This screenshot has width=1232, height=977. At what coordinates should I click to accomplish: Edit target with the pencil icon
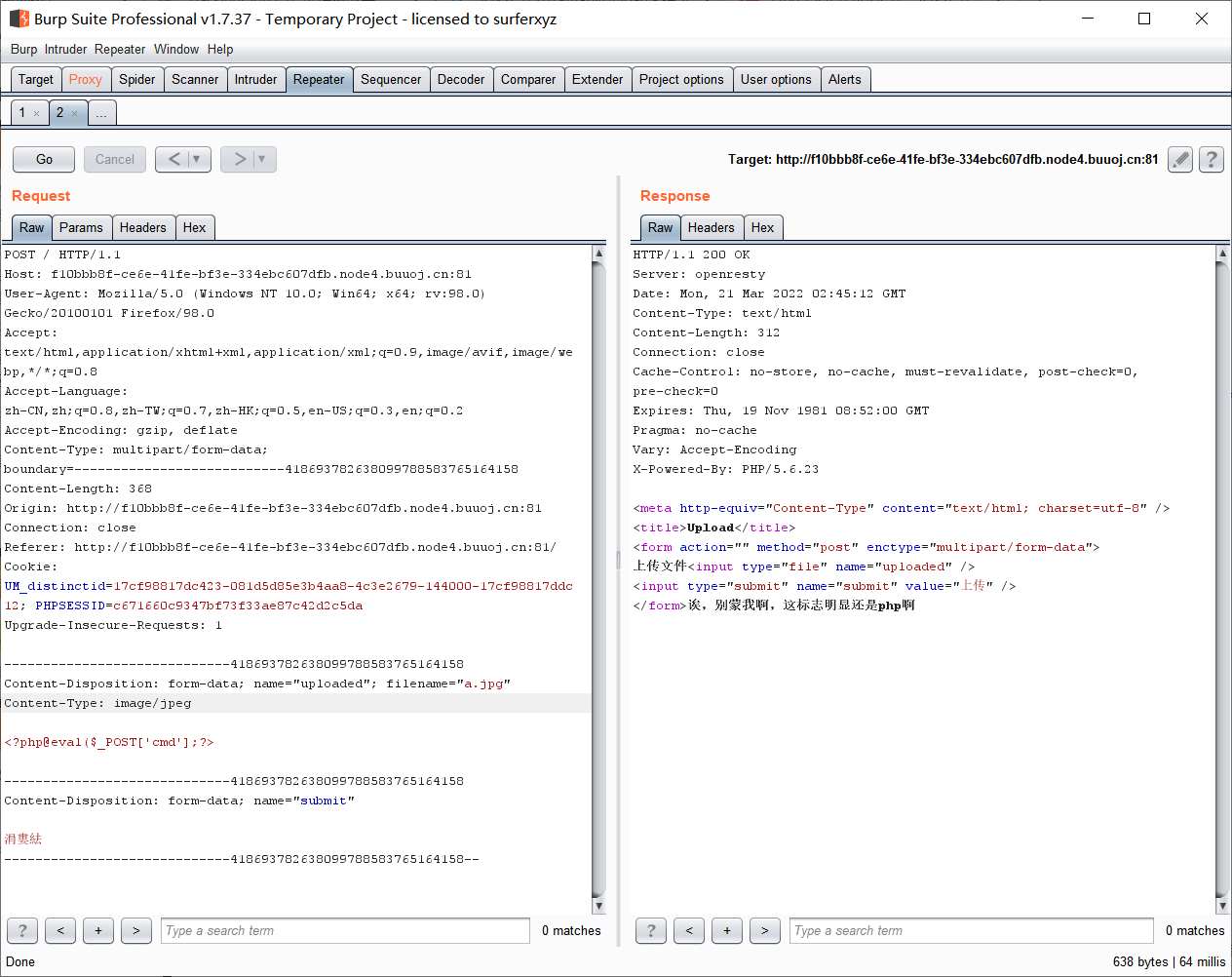1180,159
